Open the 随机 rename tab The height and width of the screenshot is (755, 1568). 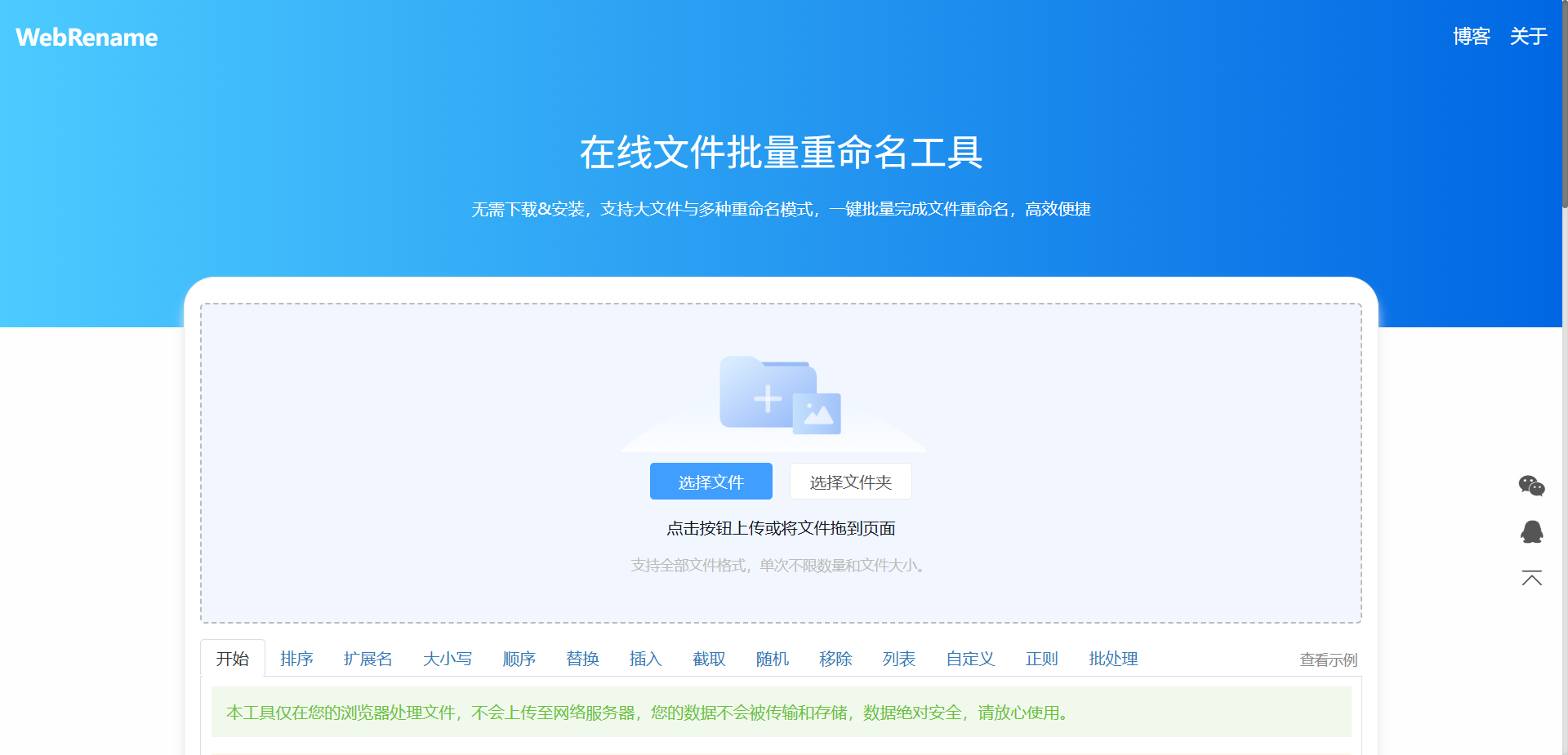pos(771,659)
